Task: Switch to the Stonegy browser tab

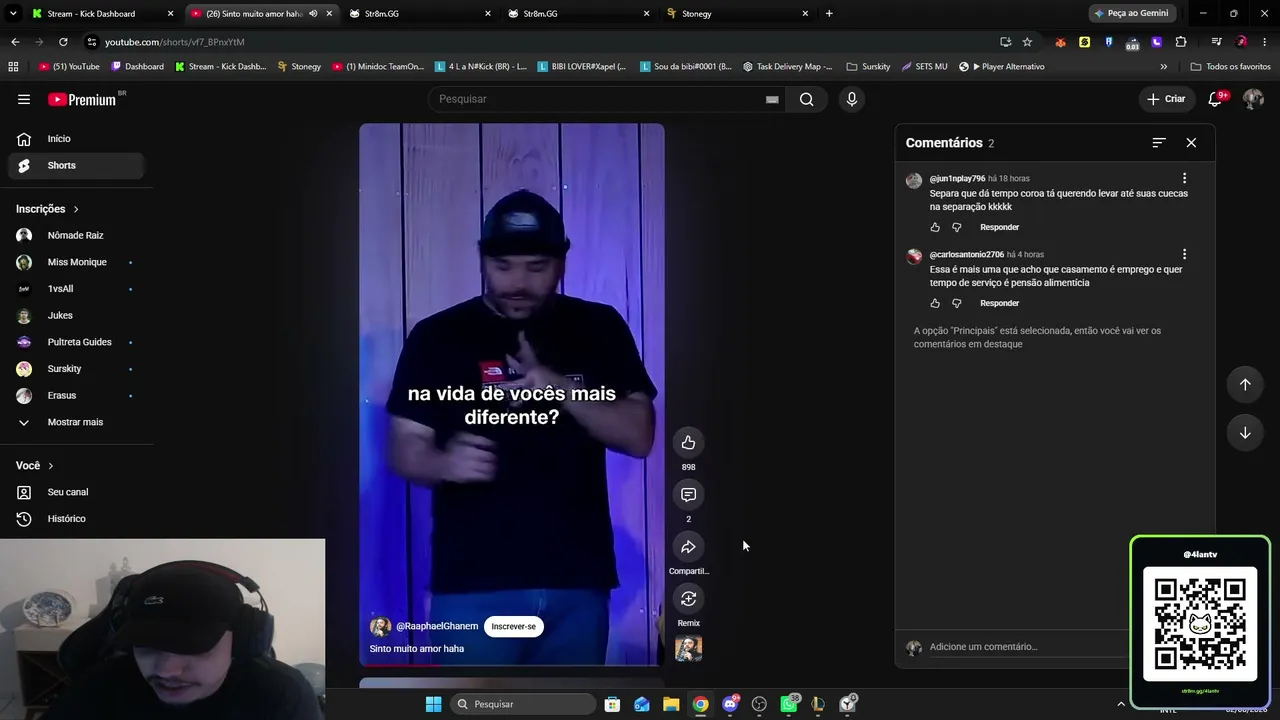Action: click(739, 14)
